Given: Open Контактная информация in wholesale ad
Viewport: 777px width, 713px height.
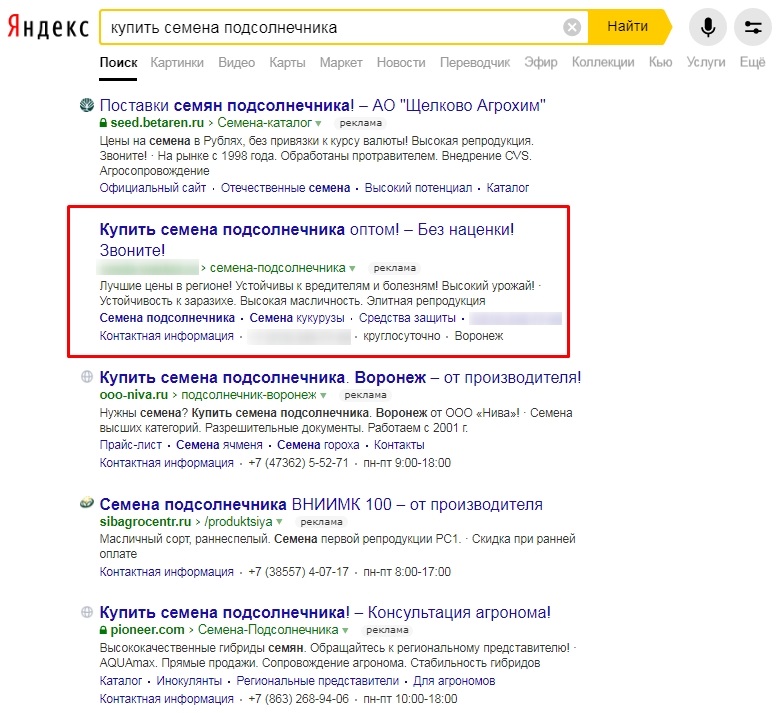Looking at the screenshot, I should [x=166, y=335].
